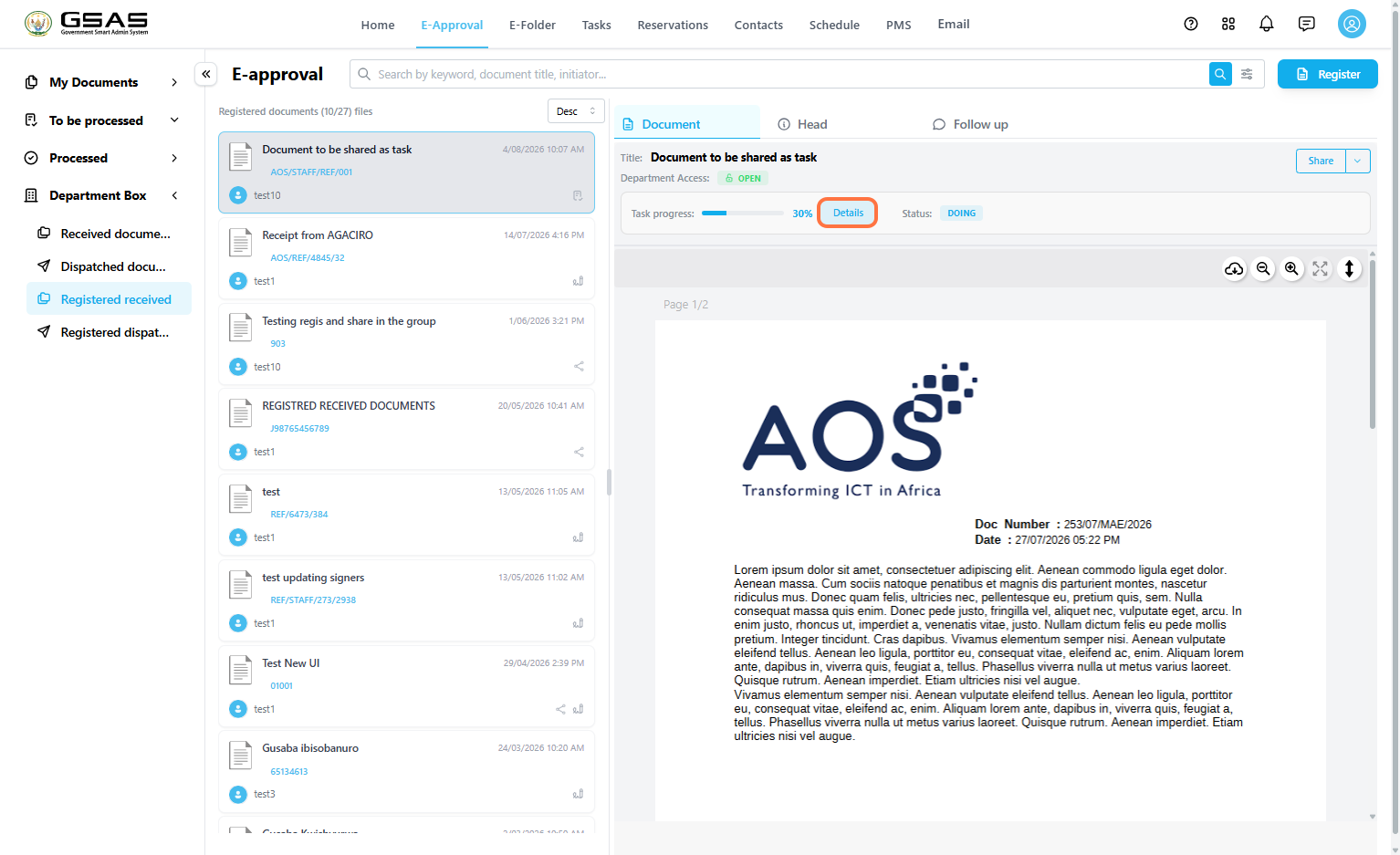Screen dimensions: 1400x855
Task: Open the advanced search filter icon
Action: pyautogui.click(x=1247, y=74)
